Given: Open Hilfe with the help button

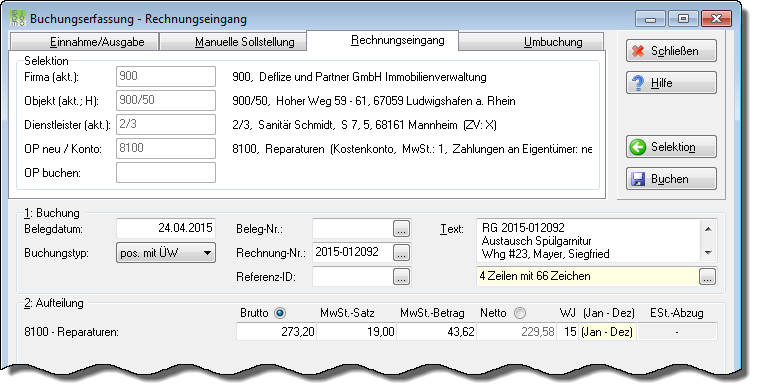Looking at the screenshot, I should (x=671, y=83).
